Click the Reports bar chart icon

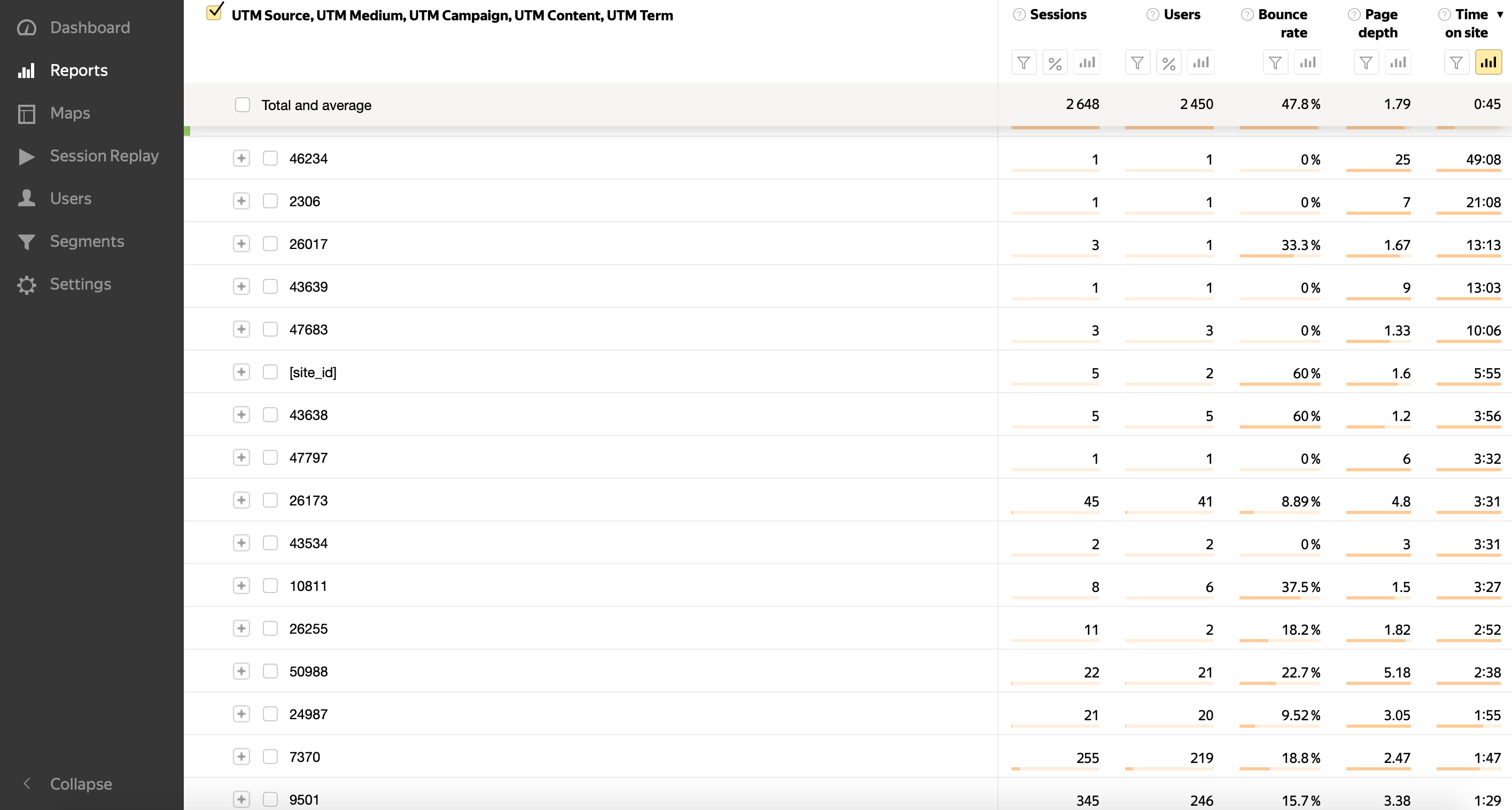26,71
